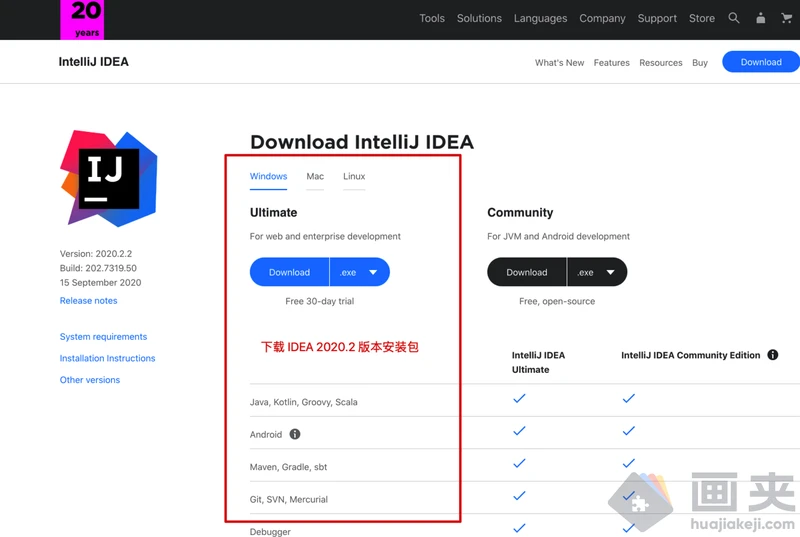
Task: Click the Android row label
Action: coord(266,434)
